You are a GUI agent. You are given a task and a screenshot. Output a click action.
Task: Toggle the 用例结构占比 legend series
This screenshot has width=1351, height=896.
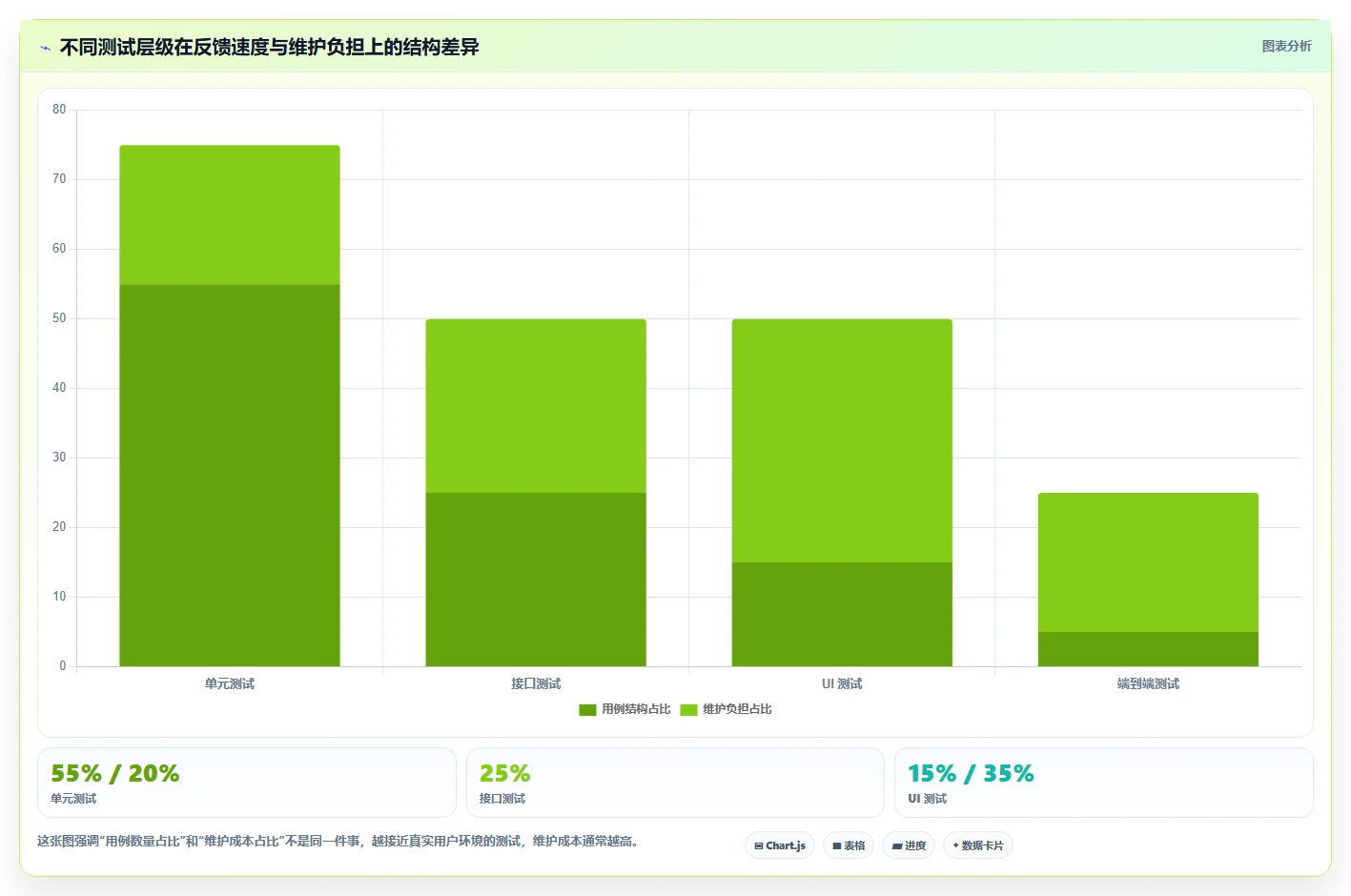(x=624, y=709)
